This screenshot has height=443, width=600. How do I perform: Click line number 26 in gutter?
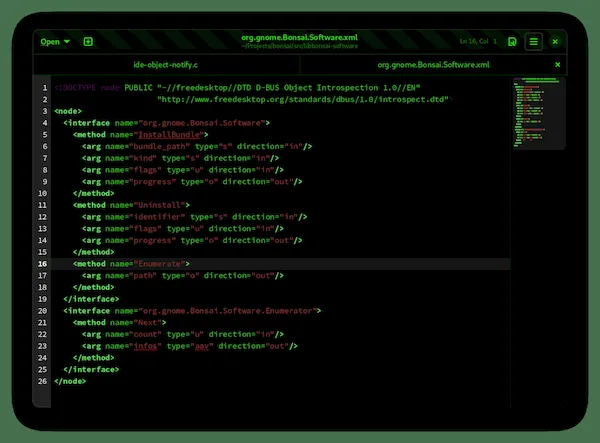click(x=42, y=381)
